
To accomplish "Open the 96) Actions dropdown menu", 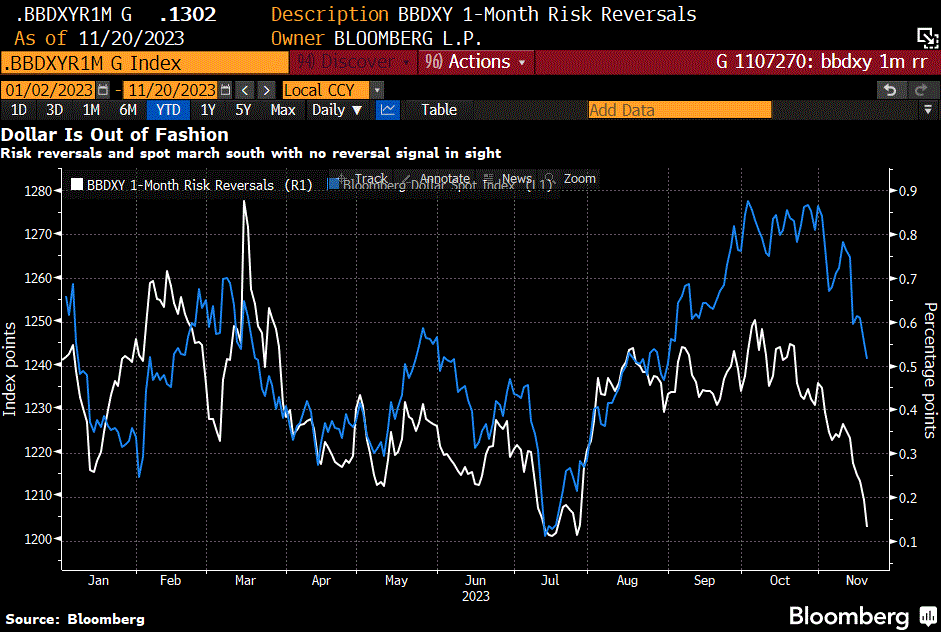I will click(475, 62).
